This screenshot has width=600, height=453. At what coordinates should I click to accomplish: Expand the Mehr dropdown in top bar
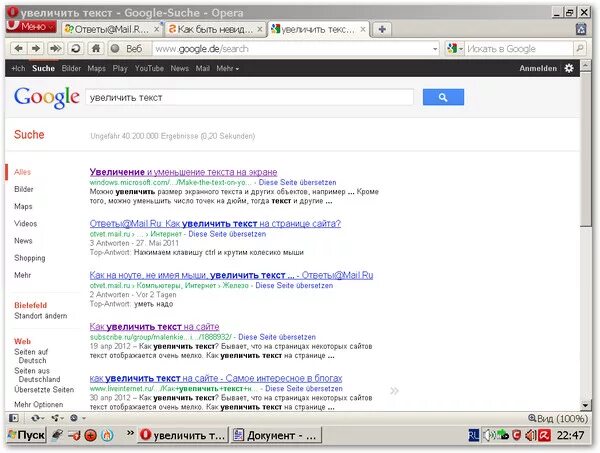227,68
